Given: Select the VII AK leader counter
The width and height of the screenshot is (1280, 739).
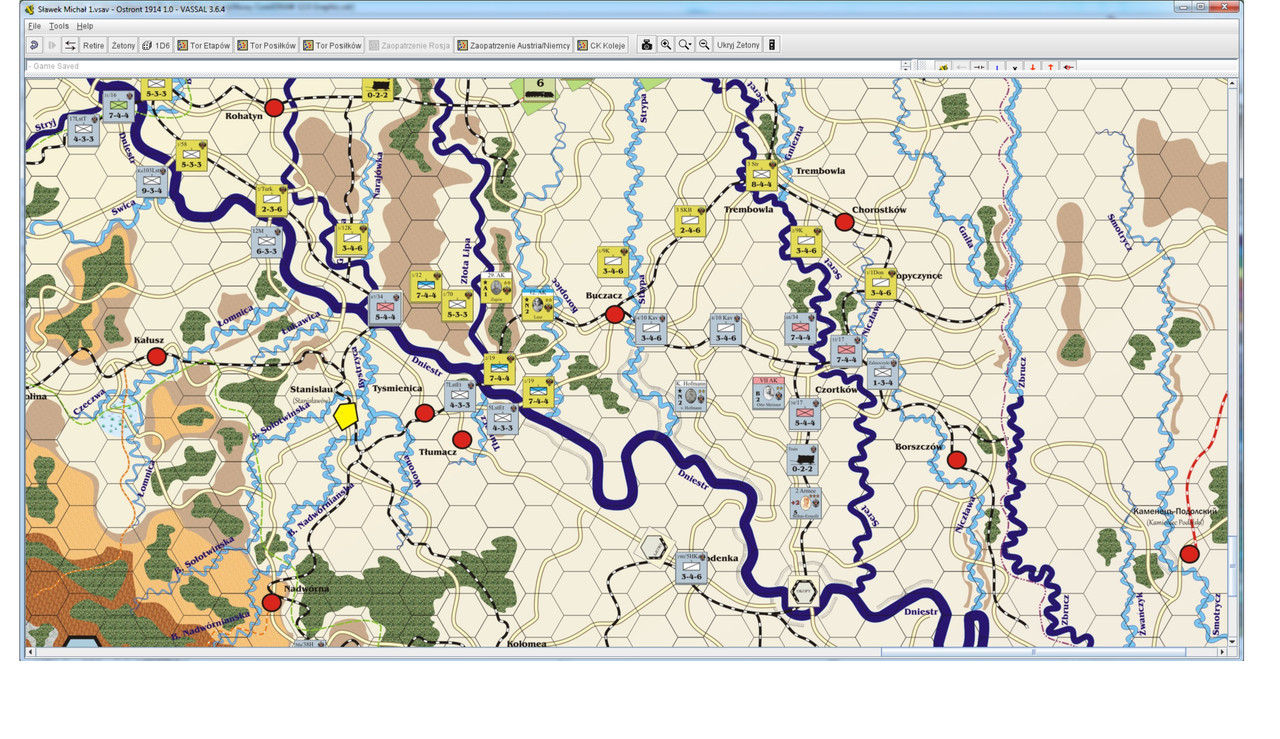Looking at the screenshot, I should 768,393.
